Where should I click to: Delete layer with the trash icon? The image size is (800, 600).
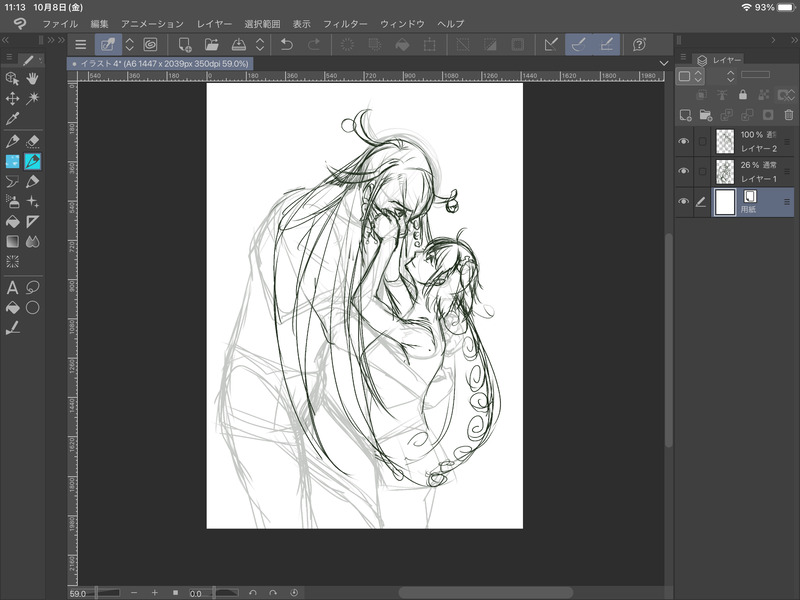click(x=788, y=115)
